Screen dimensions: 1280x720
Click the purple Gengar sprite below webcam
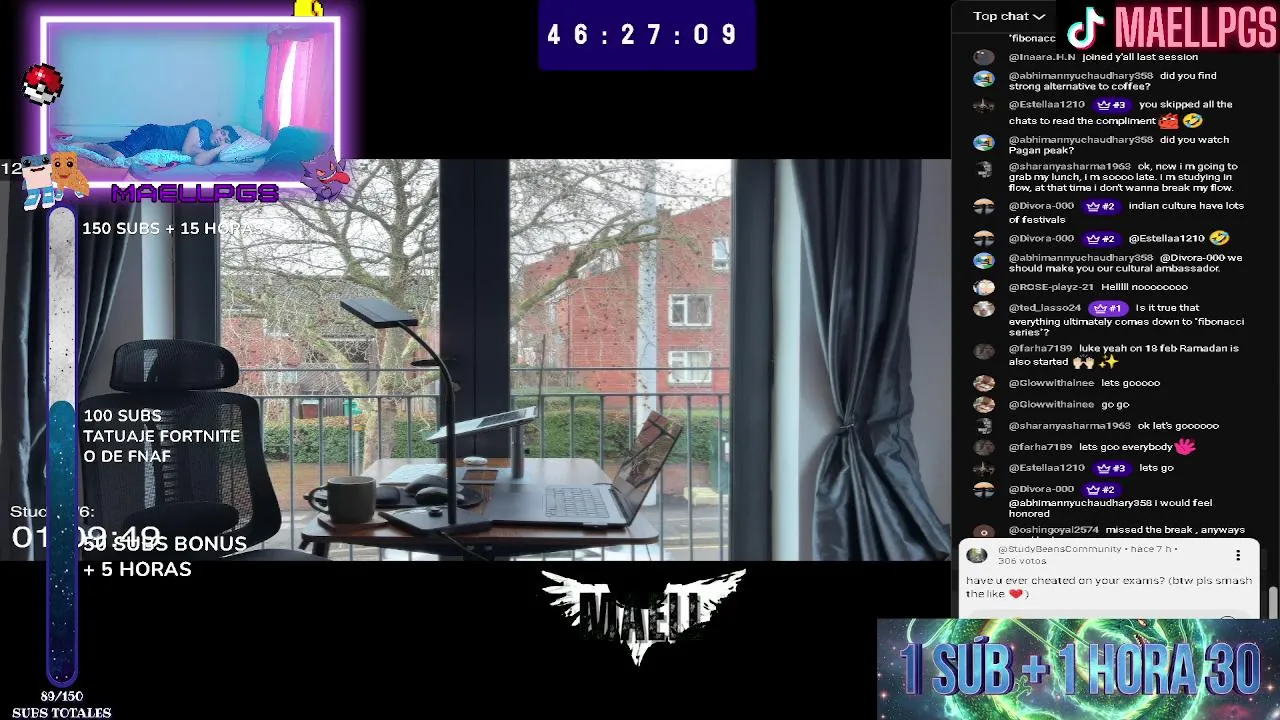(x=326, y=175)
